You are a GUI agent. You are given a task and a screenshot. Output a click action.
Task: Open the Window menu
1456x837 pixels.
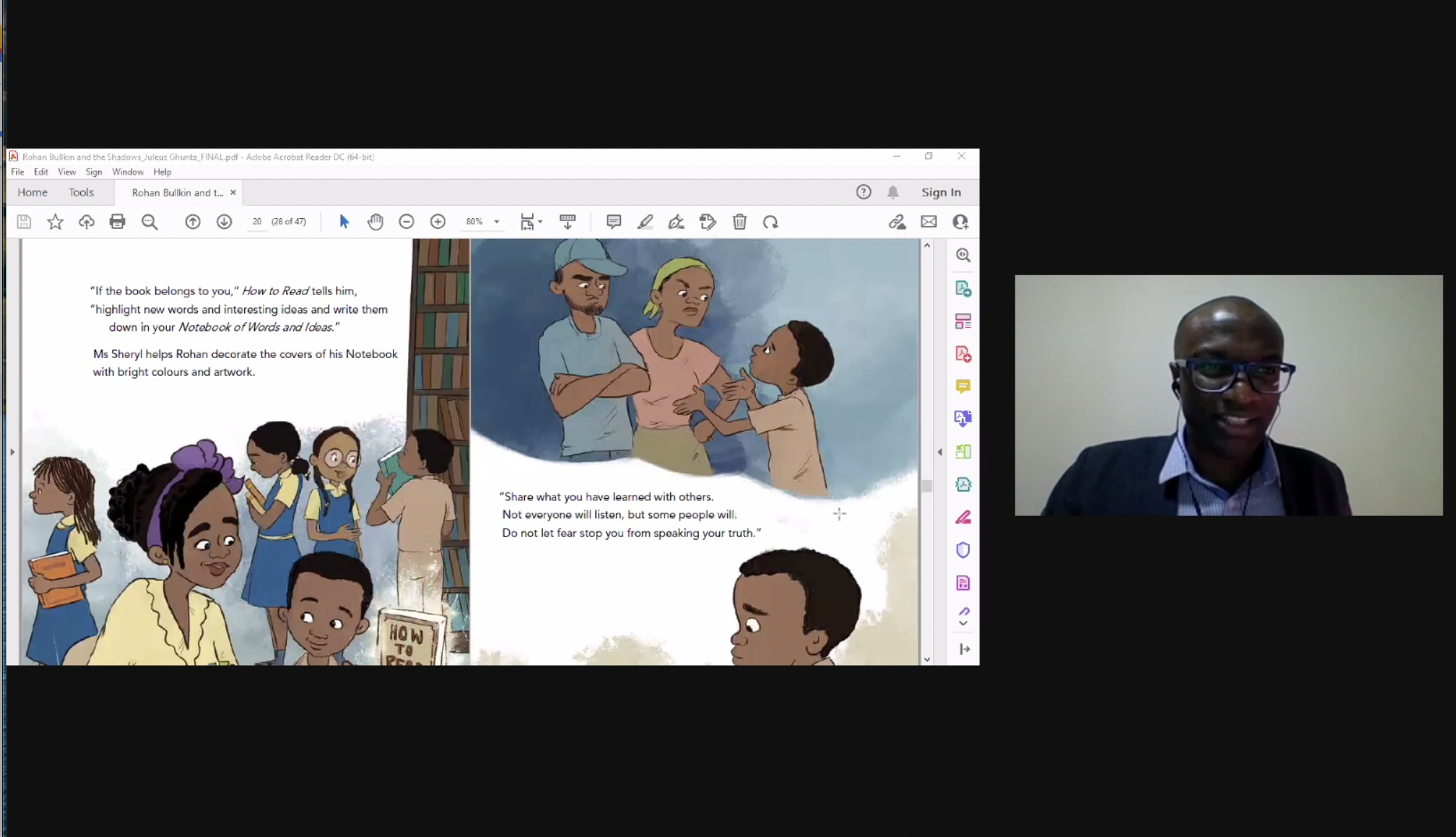click(127, 172)
